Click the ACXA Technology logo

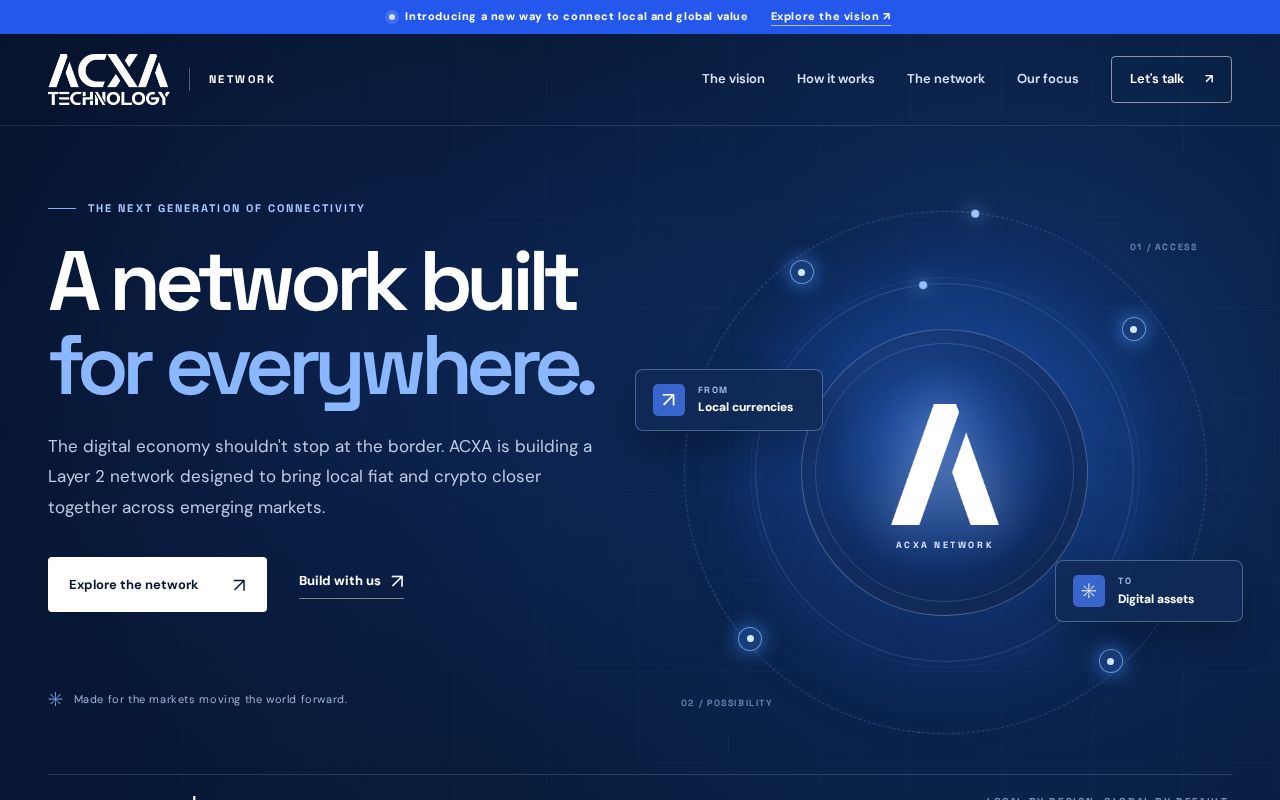click(x=109, y=79)
